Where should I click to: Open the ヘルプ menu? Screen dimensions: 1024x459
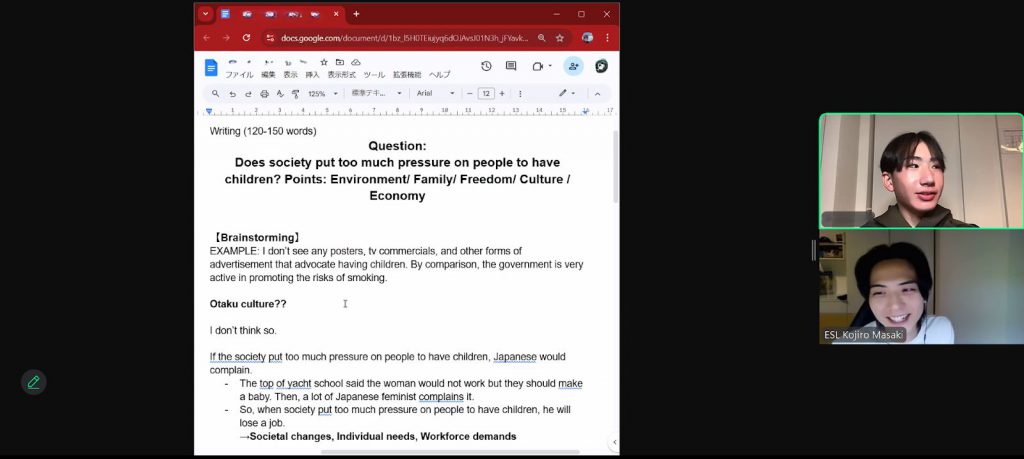(440, 75)
